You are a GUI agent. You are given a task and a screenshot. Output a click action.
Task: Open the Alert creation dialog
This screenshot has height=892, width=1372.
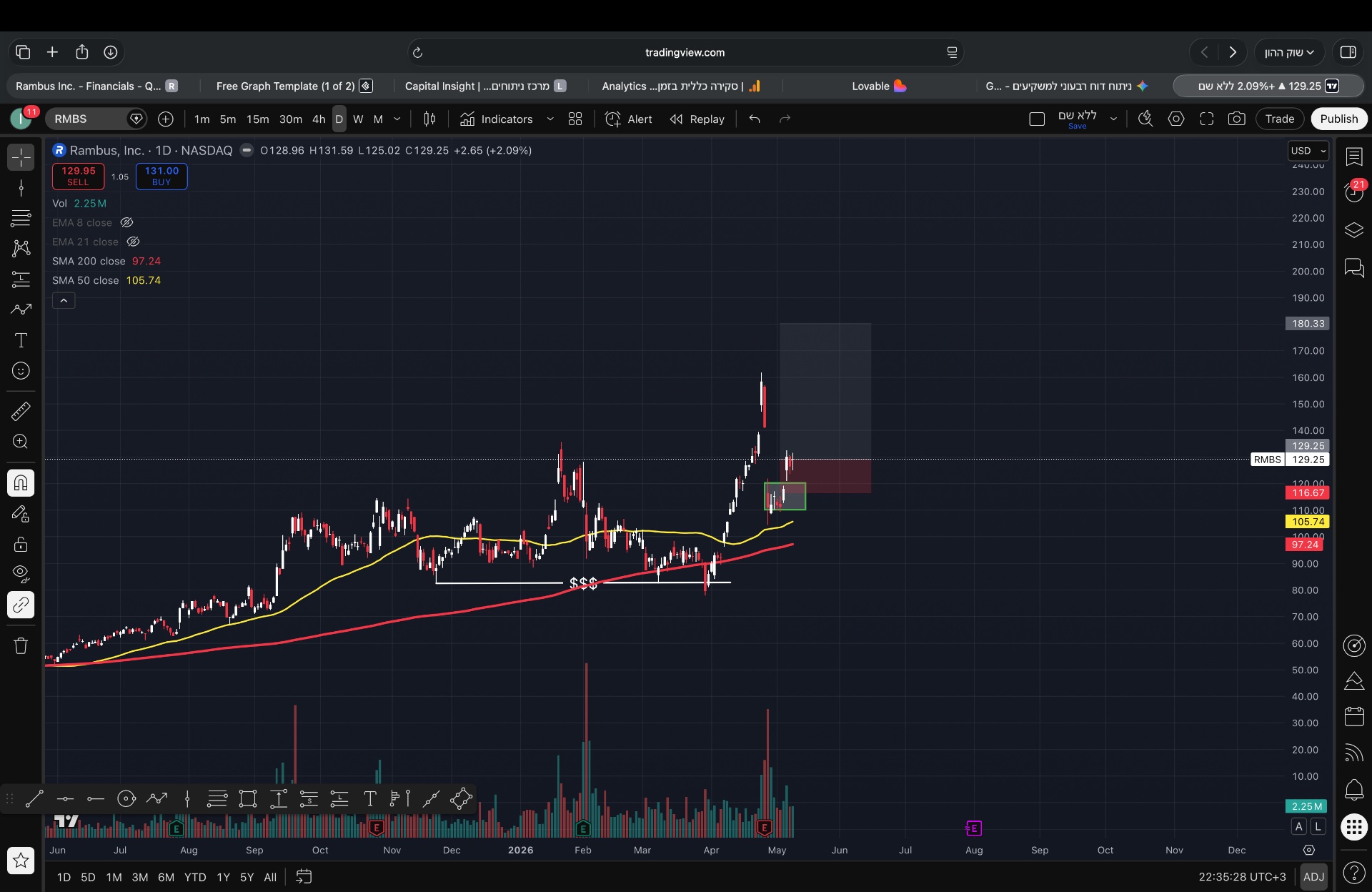(629, 119)
